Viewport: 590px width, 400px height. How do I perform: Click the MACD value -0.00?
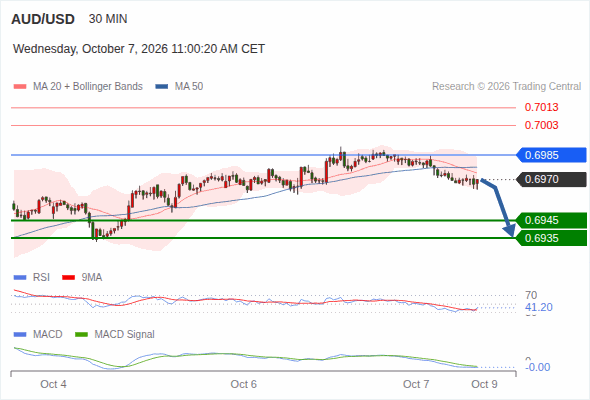coord(537,367)
